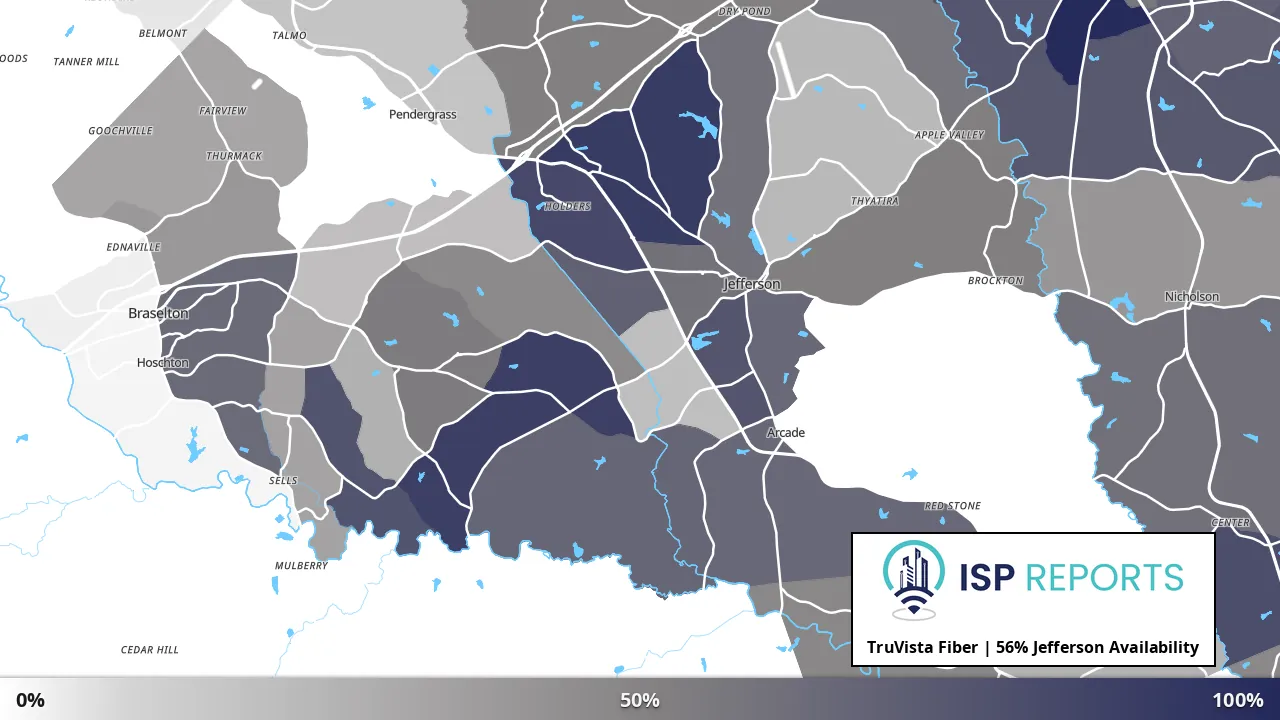
Task: Select the Arcade label on map
Action: (786, 432)
